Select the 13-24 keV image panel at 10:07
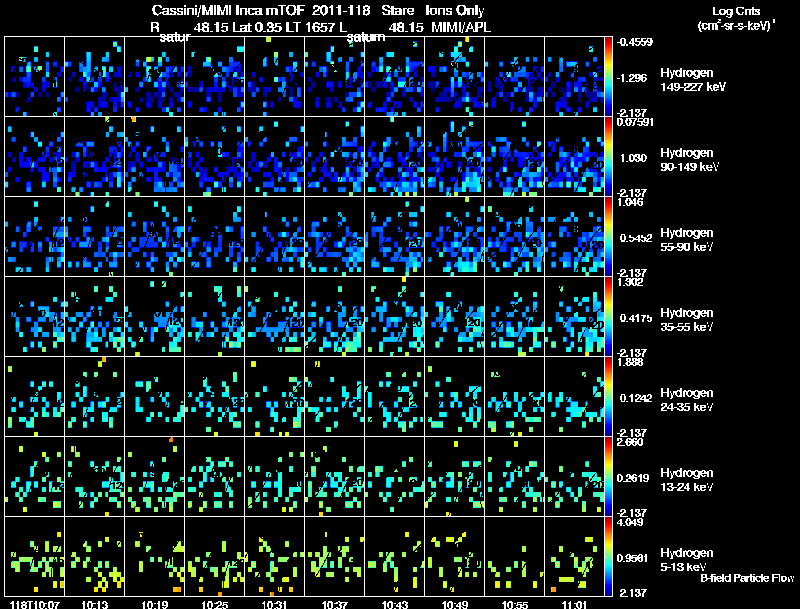Screen dimensions: 800x609 click(x=34, y=477)
